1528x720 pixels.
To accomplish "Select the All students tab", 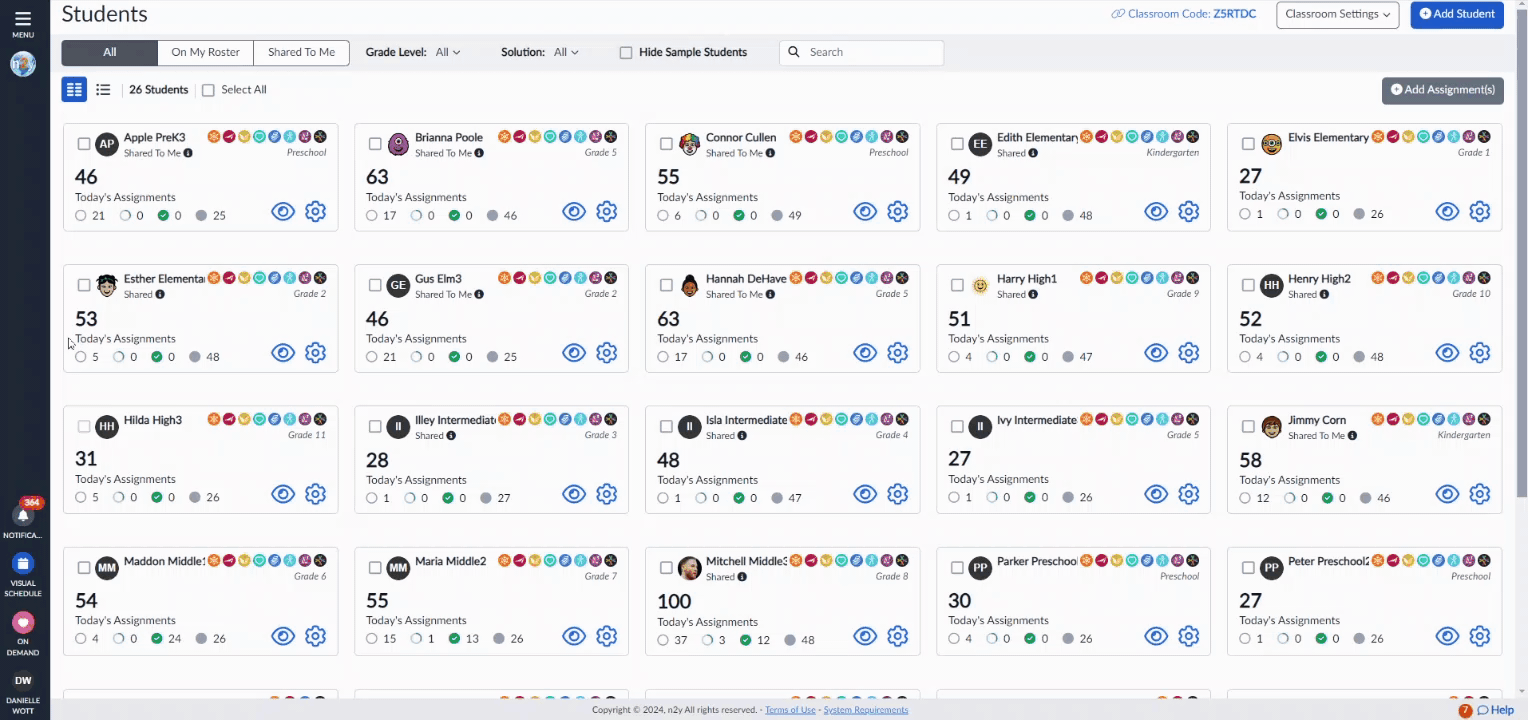I will coord(109,52).
